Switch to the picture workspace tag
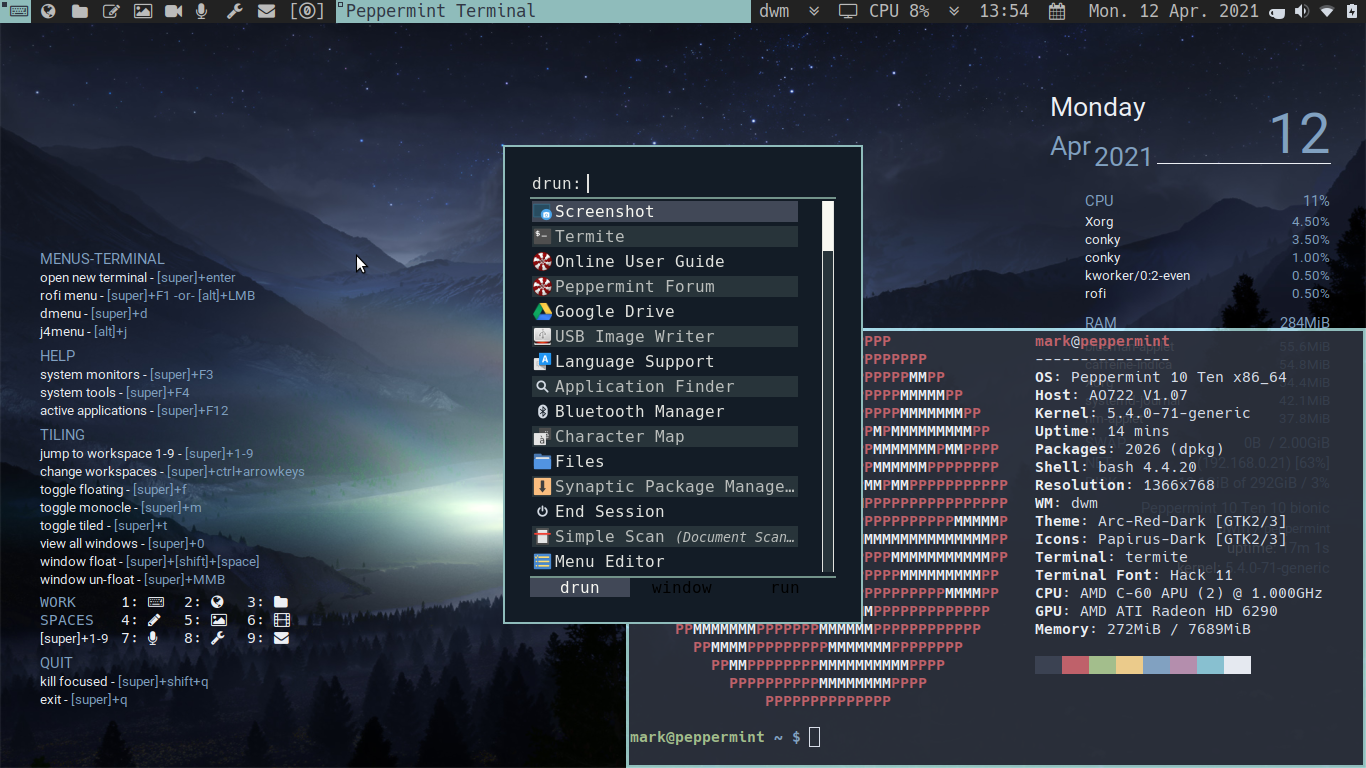The image size is (1366, 768). pos(142,11)
